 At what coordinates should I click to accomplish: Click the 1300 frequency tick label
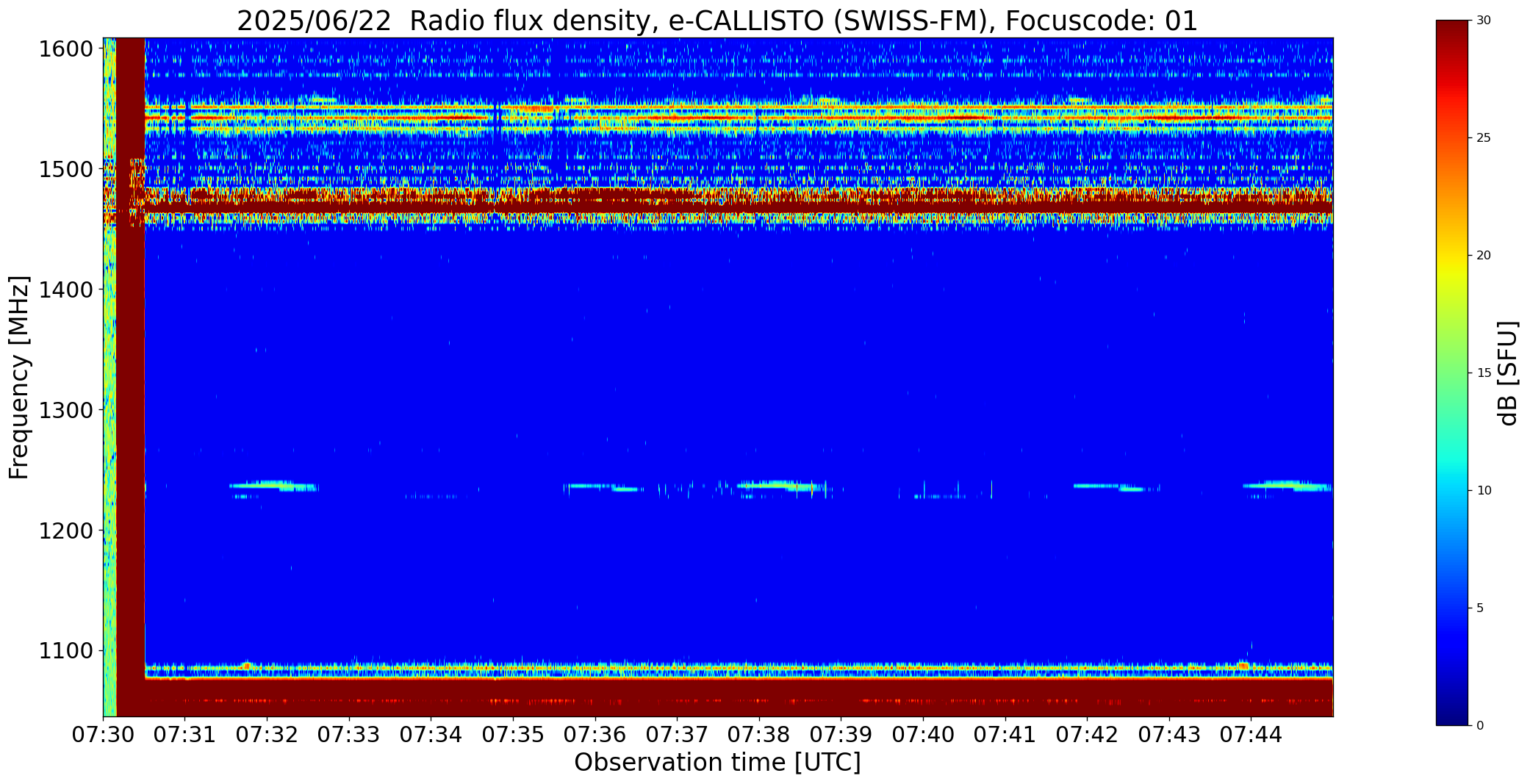coord(65,410)
